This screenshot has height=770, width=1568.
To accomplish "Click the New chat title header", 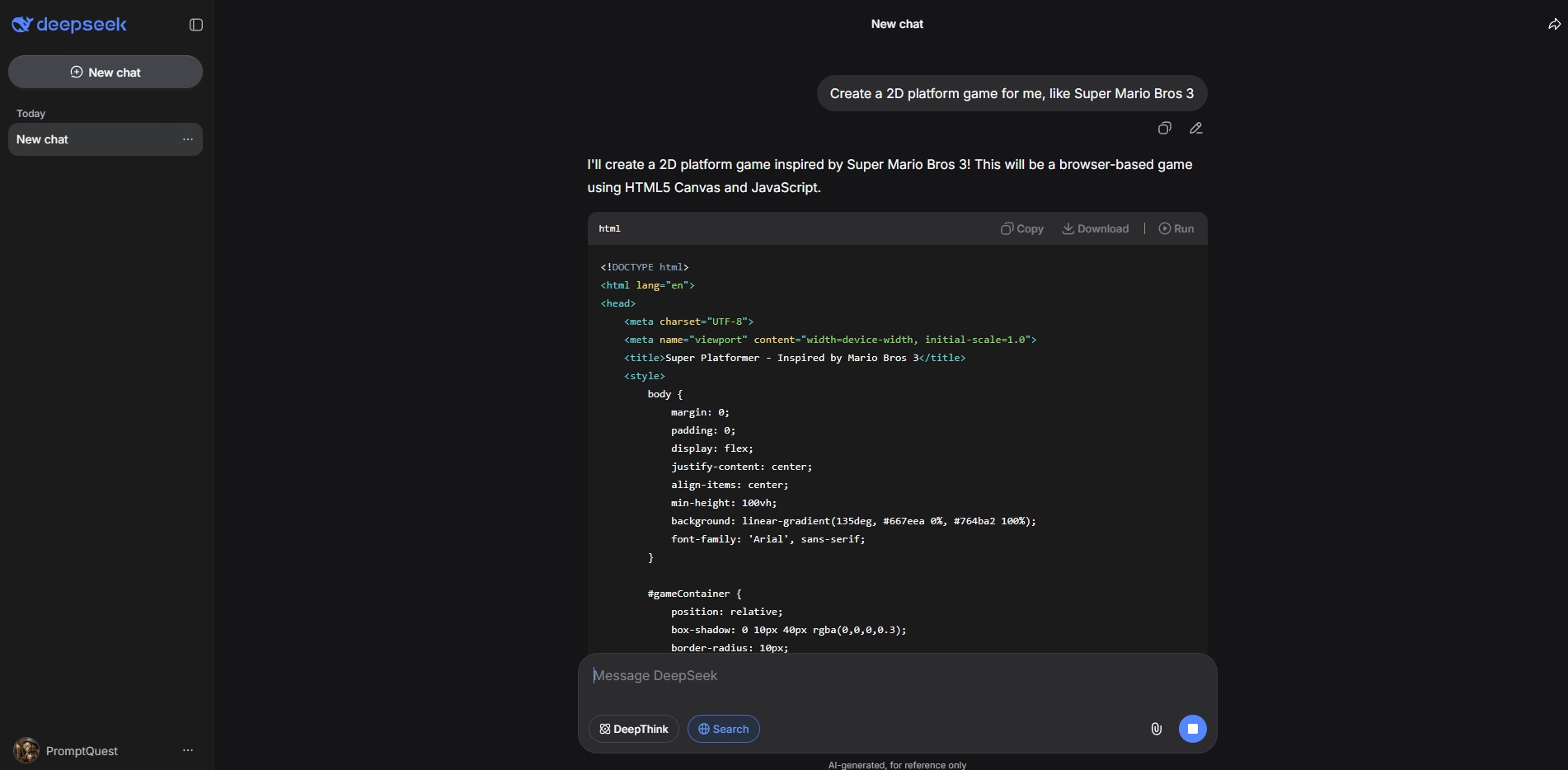I will [x=897, y=24].
